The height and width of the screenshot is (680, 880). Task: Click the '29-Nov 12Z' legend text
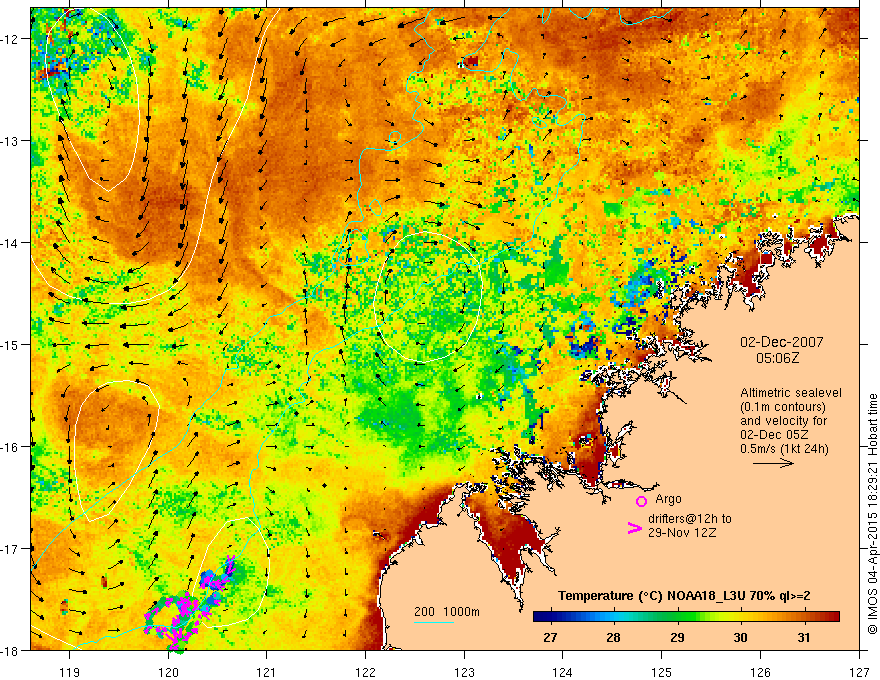click(x=682, y=532)
